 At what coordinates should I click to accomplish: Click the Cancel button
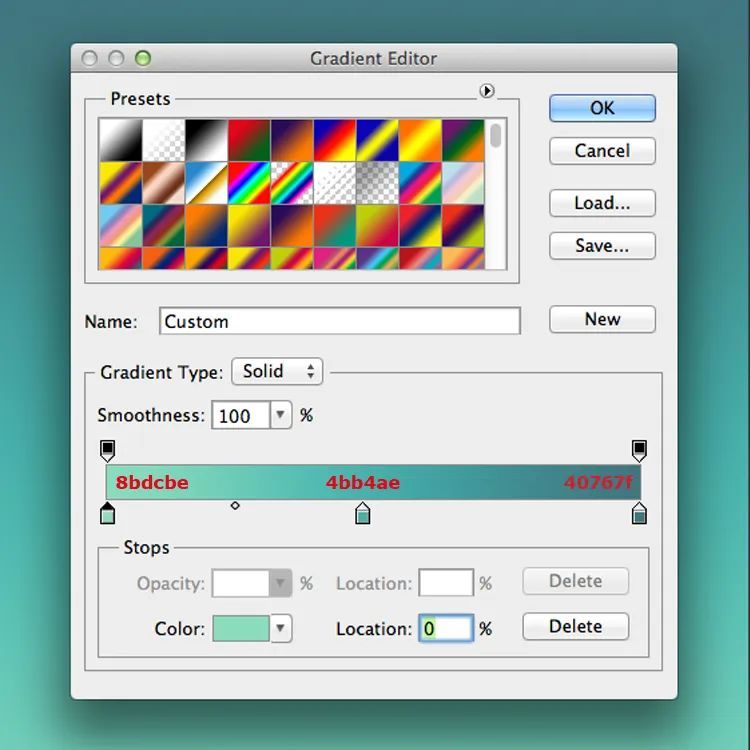(x=602, y=151)
